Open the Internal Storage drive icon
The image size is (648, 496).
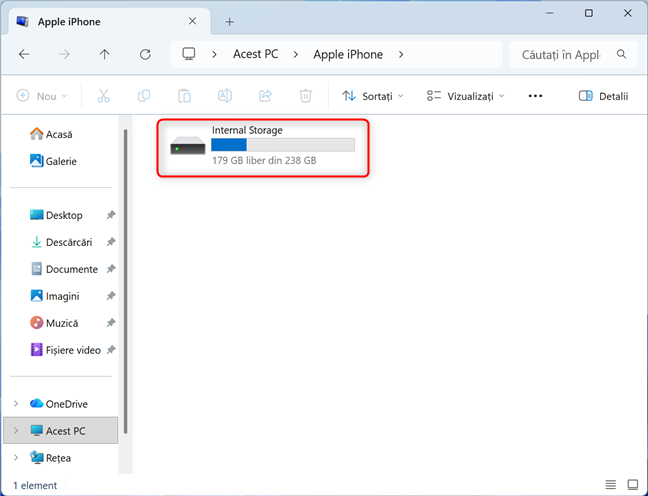click(x=188, y=145)
